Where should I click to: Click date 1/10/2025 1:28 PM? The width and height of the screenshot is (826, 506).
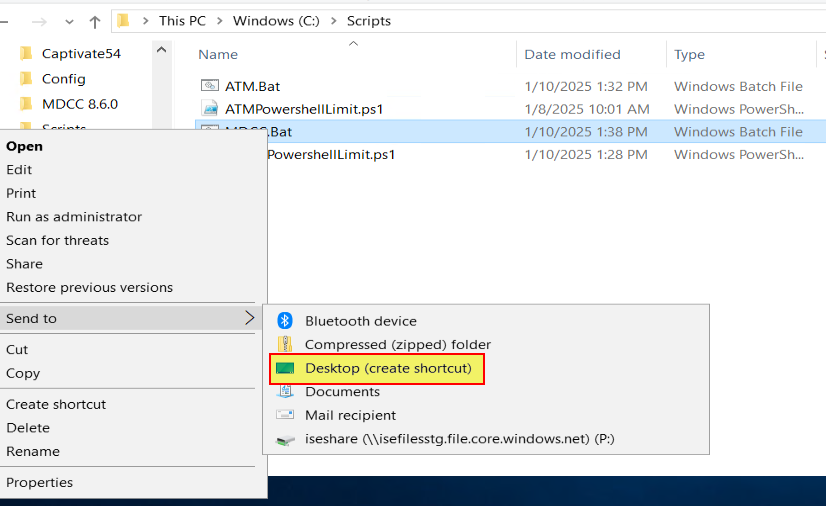(586, 154)
